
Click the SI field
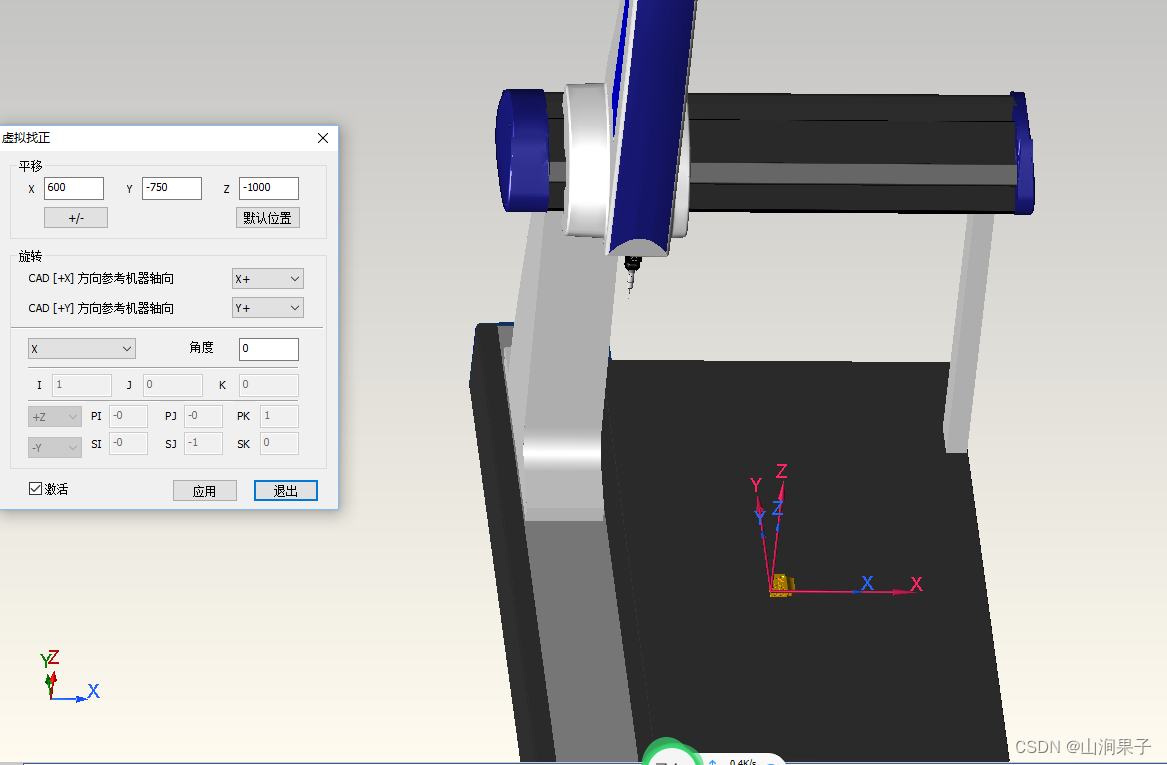click(128, 444)
